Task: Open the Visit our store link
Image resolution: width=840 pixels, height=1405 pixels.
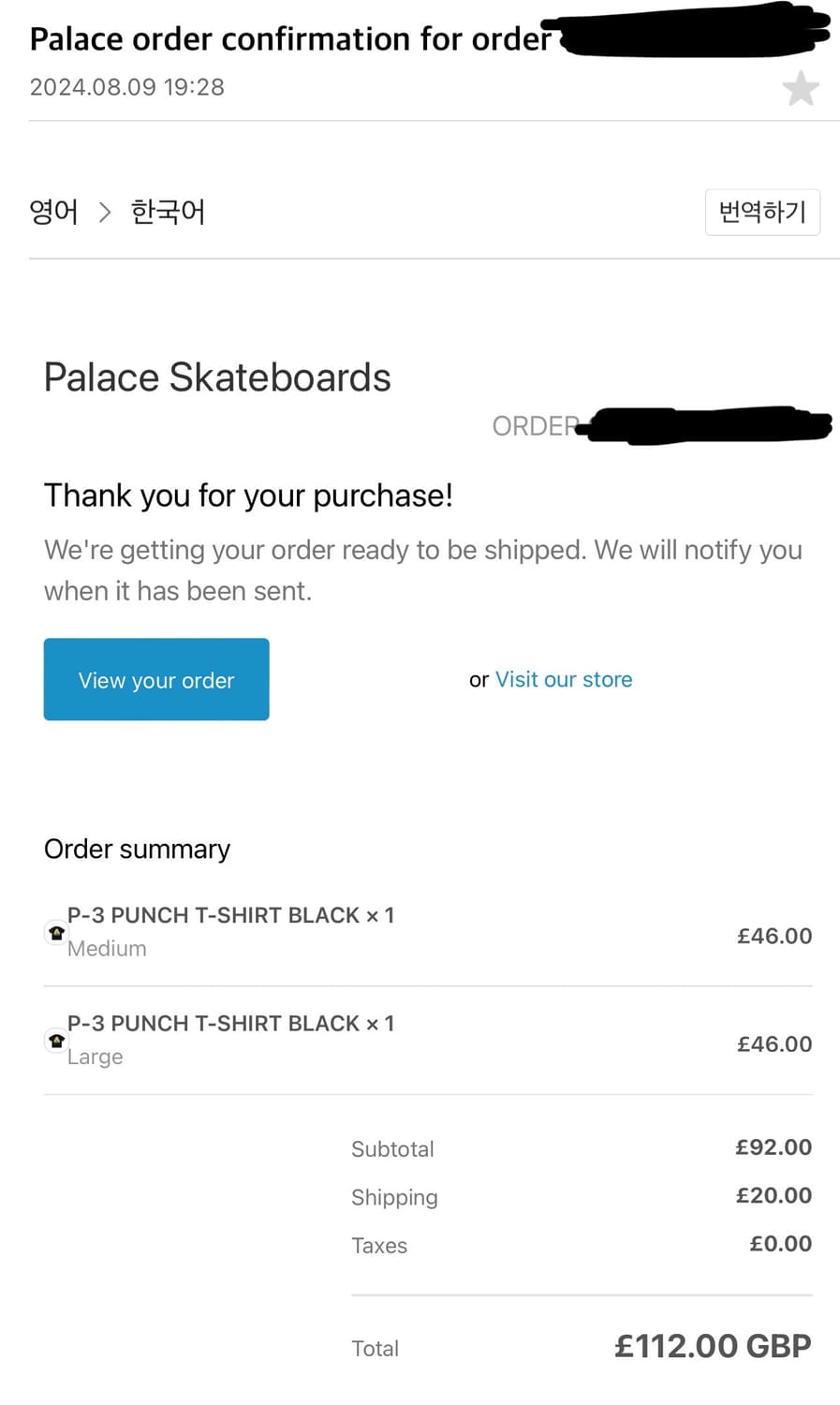Action: (563, 679)
